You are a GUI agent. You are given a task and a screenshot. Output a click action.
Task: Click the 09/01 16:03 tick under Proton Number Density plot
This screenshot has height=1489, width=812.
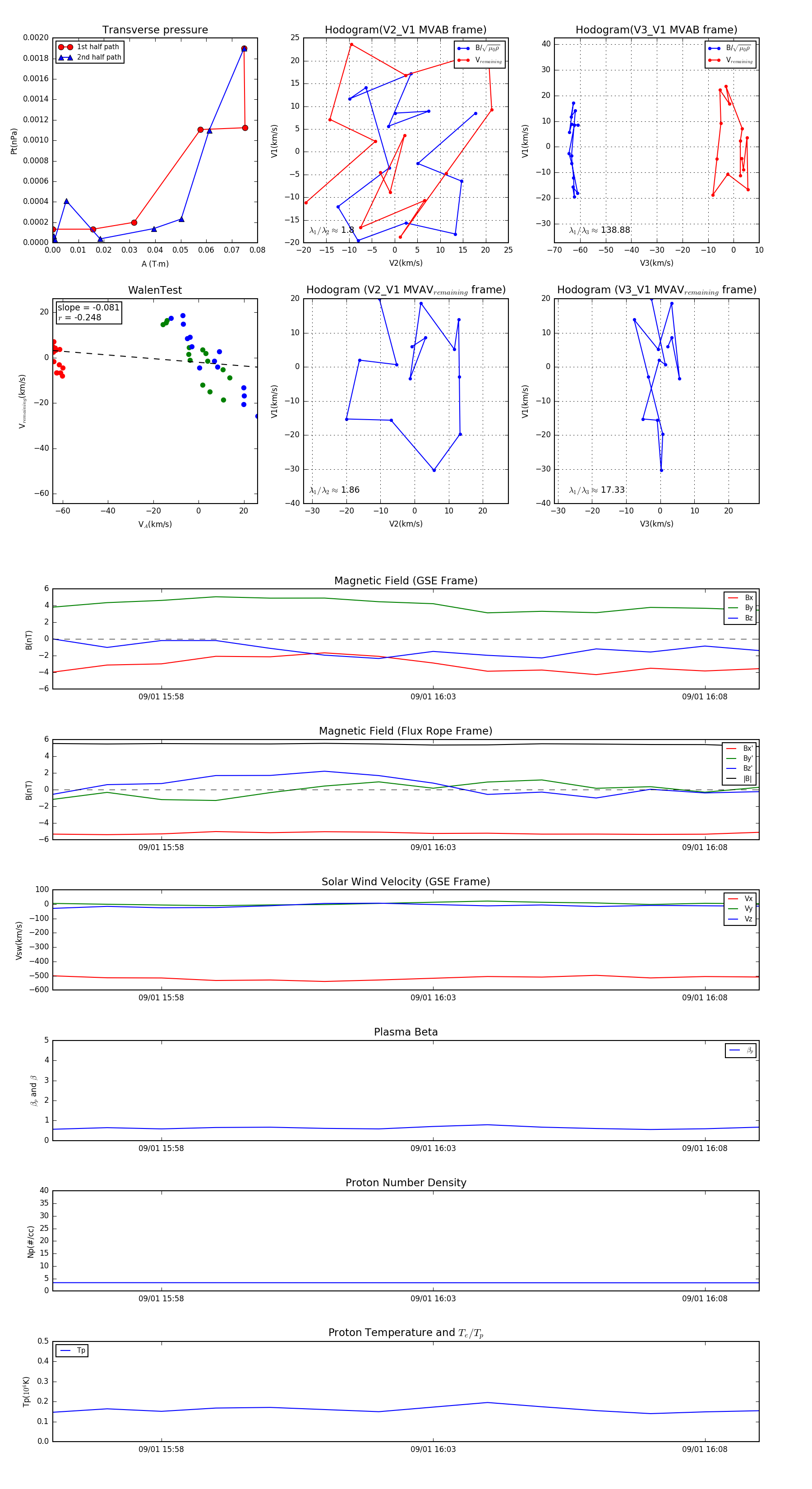point(433,1299)
